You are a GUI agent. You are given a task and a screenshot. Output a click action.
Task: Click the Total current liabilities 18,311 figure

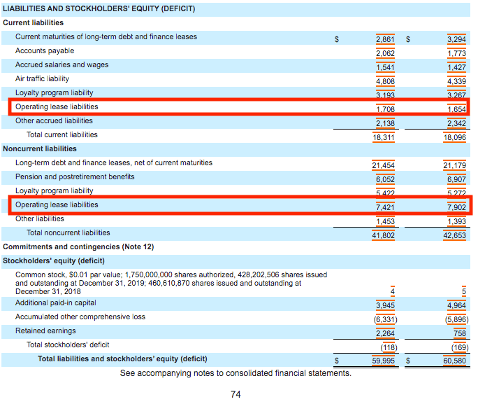click(384, 137)
